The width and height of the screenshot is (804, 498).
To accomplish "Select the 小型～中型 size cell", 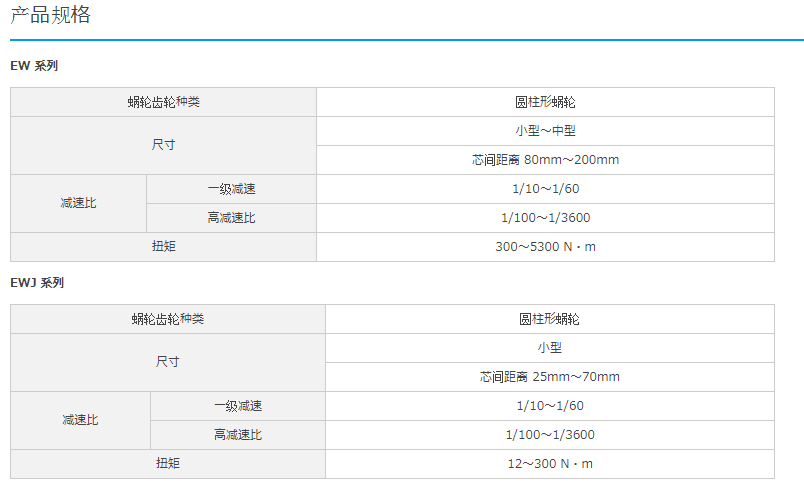I will [x=545, y=131].
